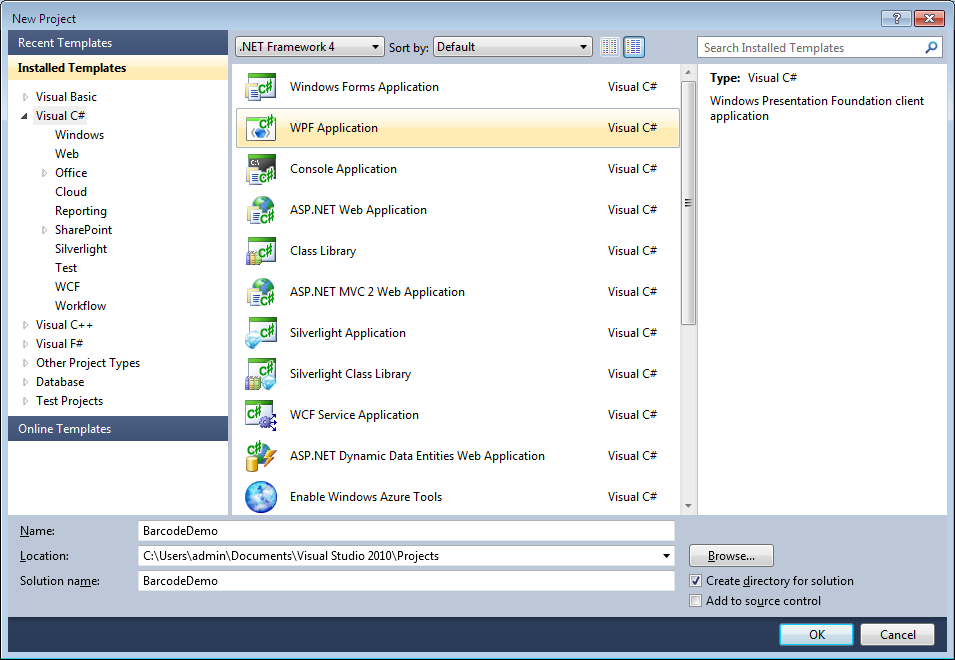Click the project Name input field

(406, 531)
